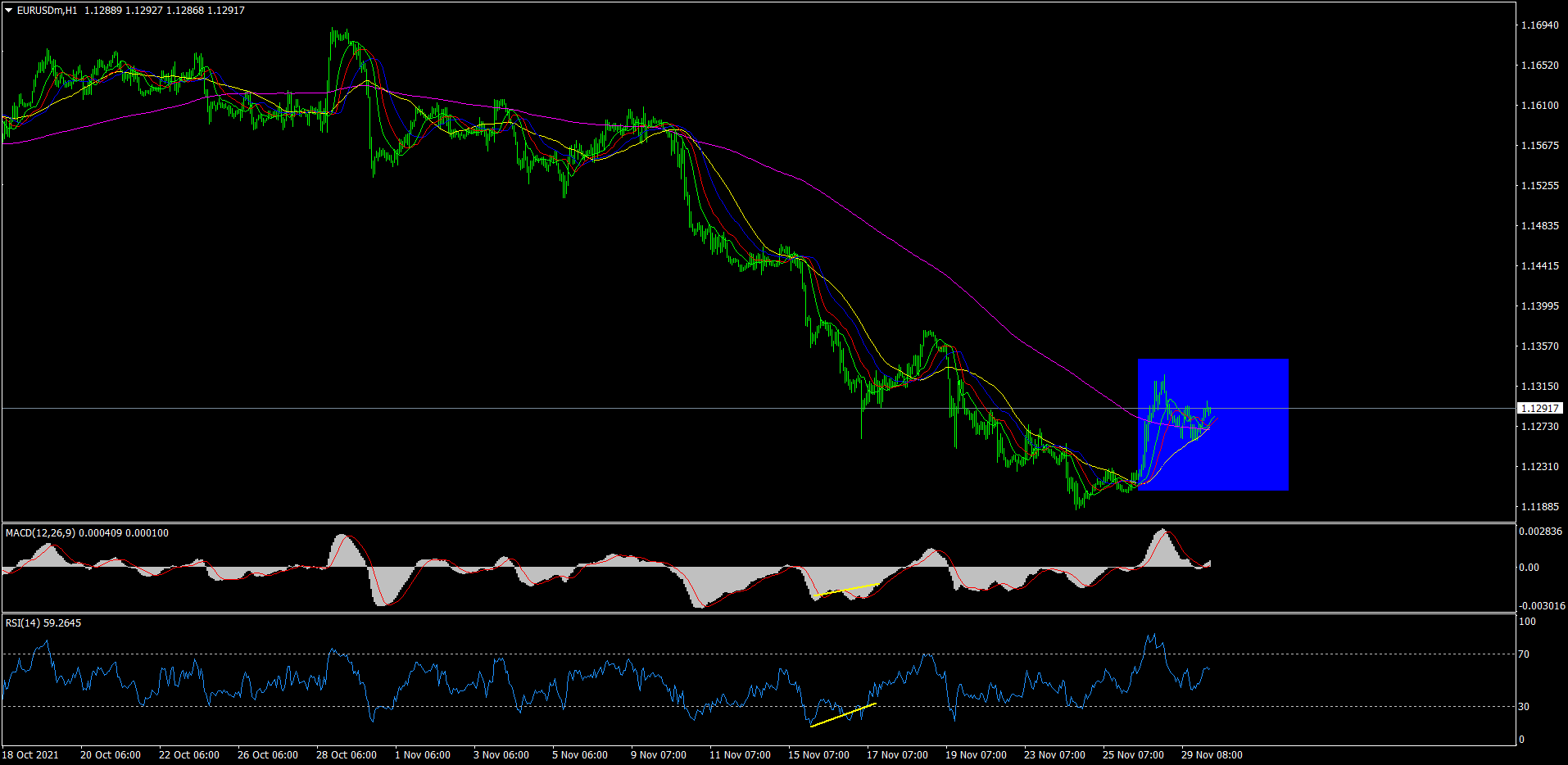Click price level 1.16100 on the axis
Screen dimensions: 1568x765
1539,106
